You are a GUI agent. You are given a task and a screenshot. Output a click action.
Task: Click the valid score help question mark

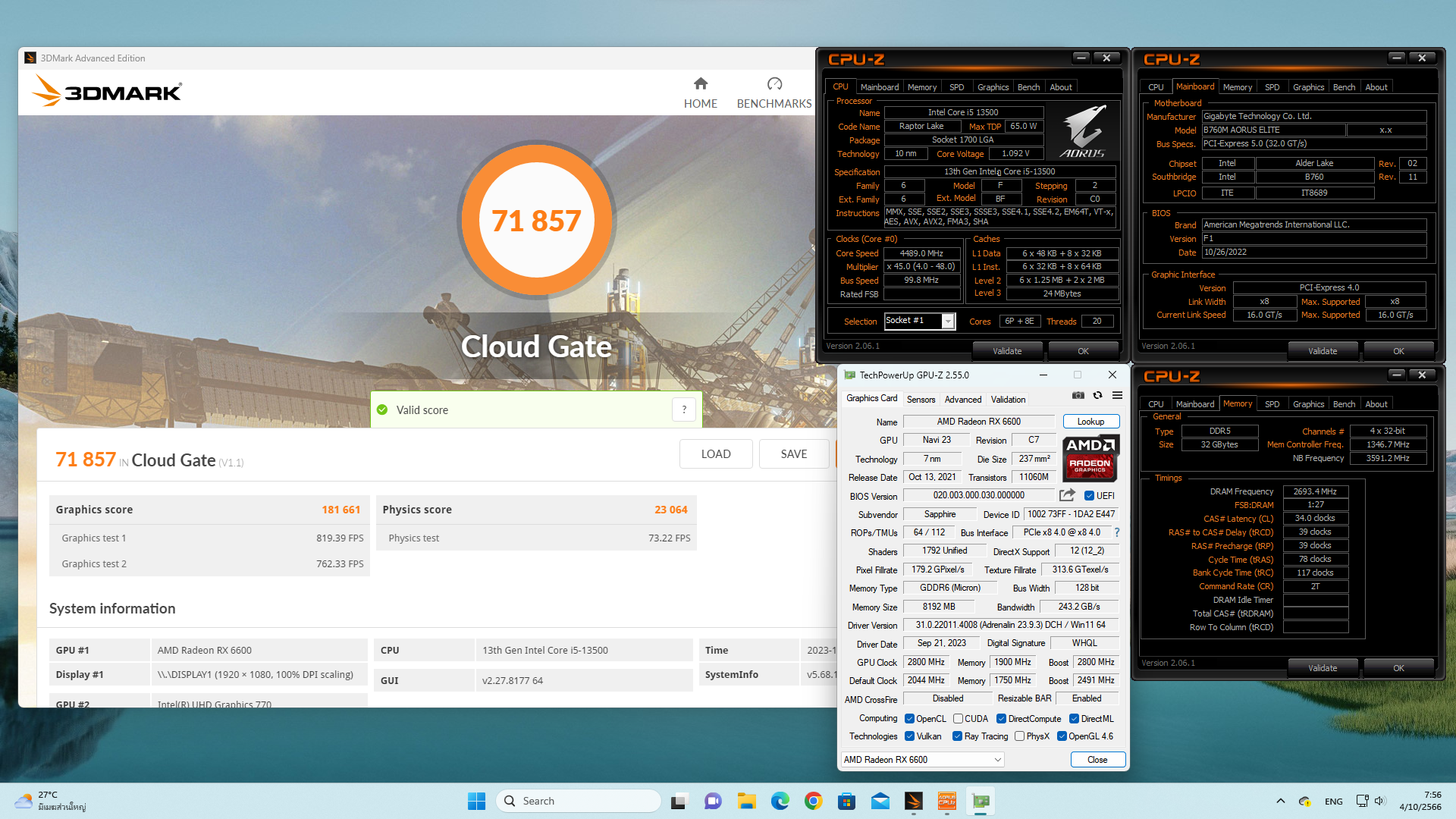[x=684, y=409]
